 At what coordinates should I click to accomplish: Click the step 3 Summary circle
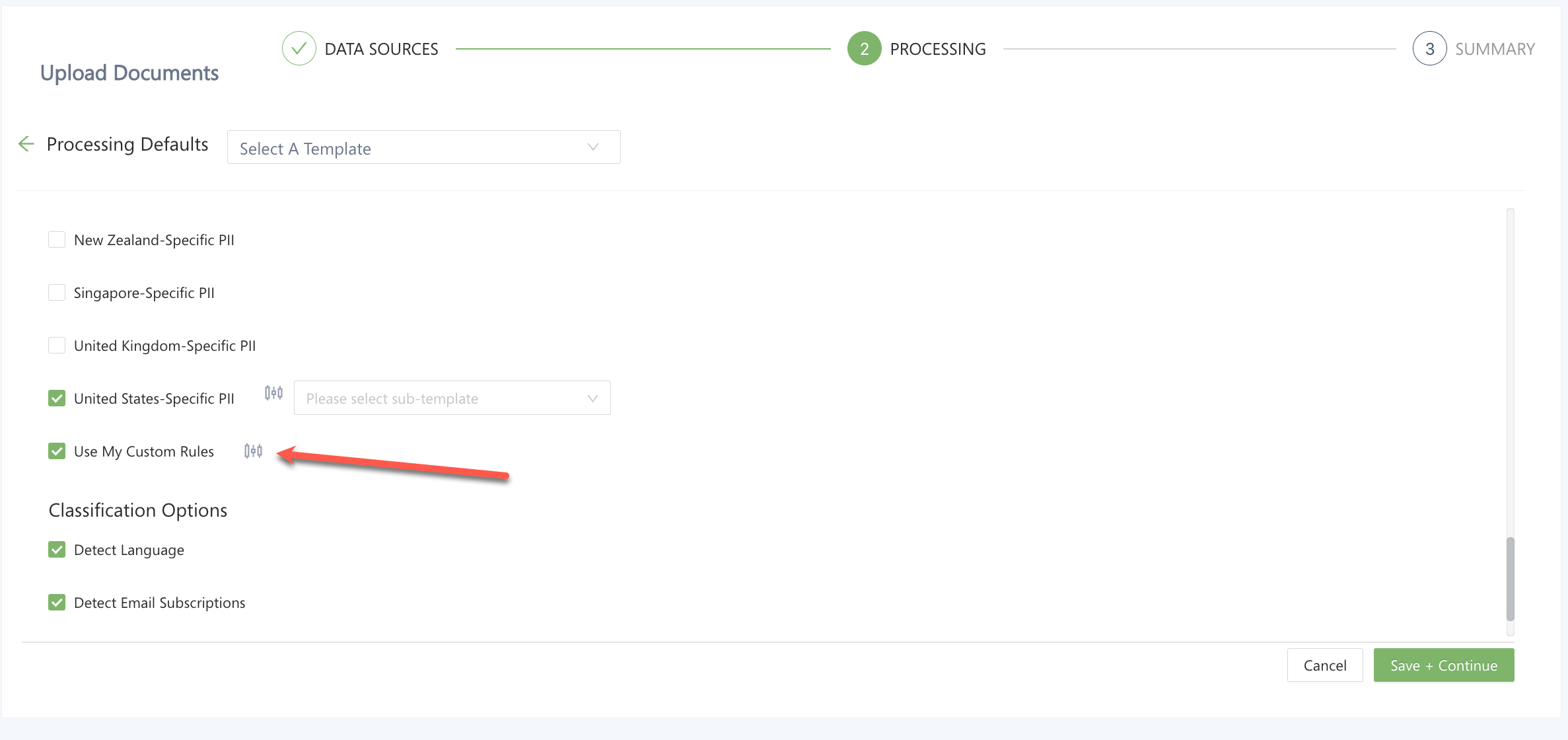point(1429,49)
